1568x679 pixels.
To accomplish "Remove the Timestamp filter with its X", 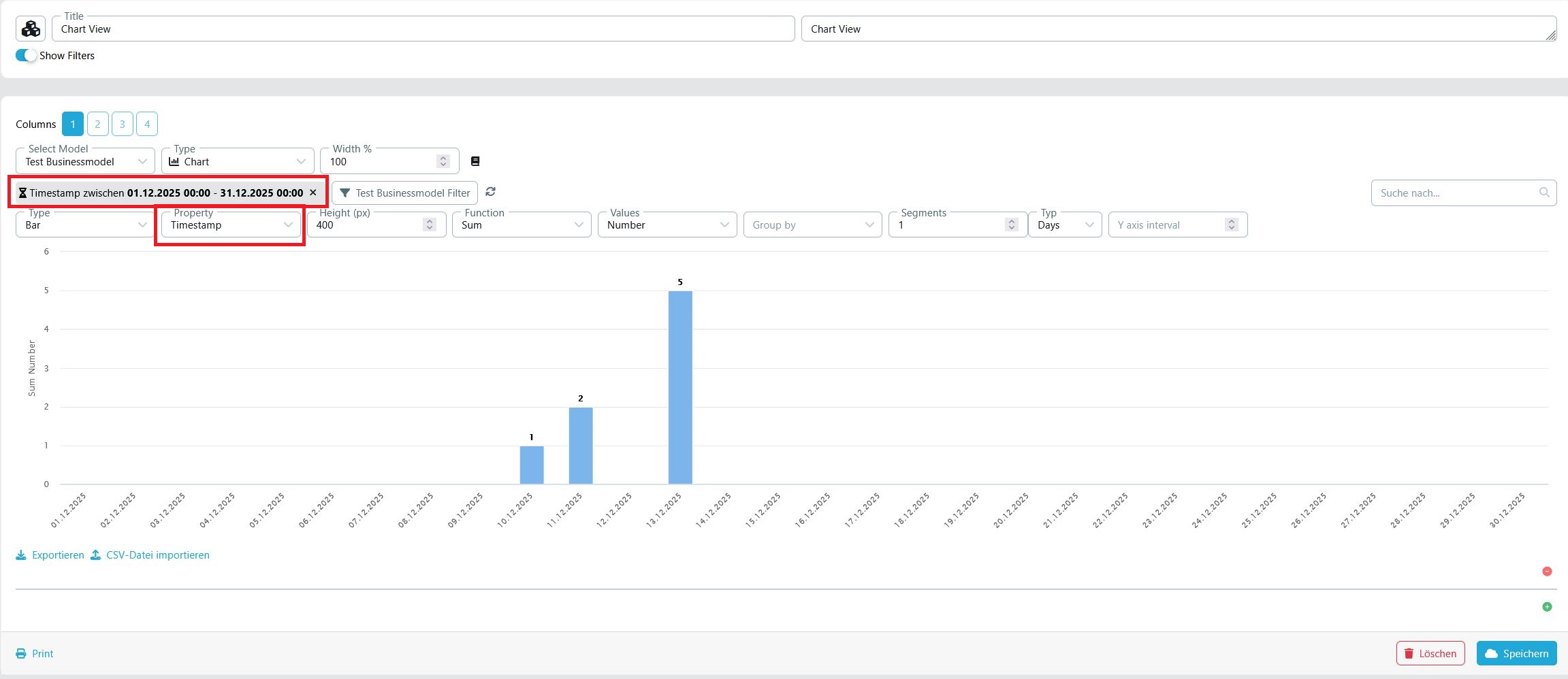I will point(313,193).
